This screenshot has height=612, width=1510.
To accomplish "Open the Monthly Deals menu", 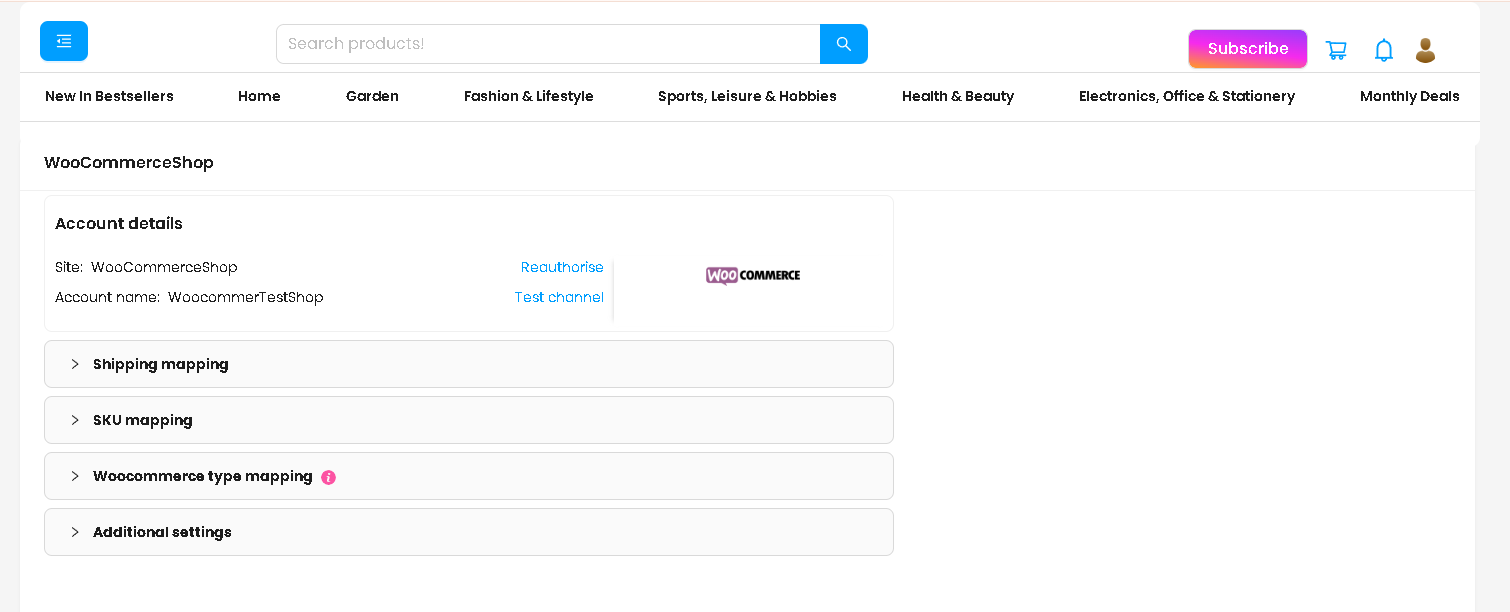I will tap(1410, 96).
